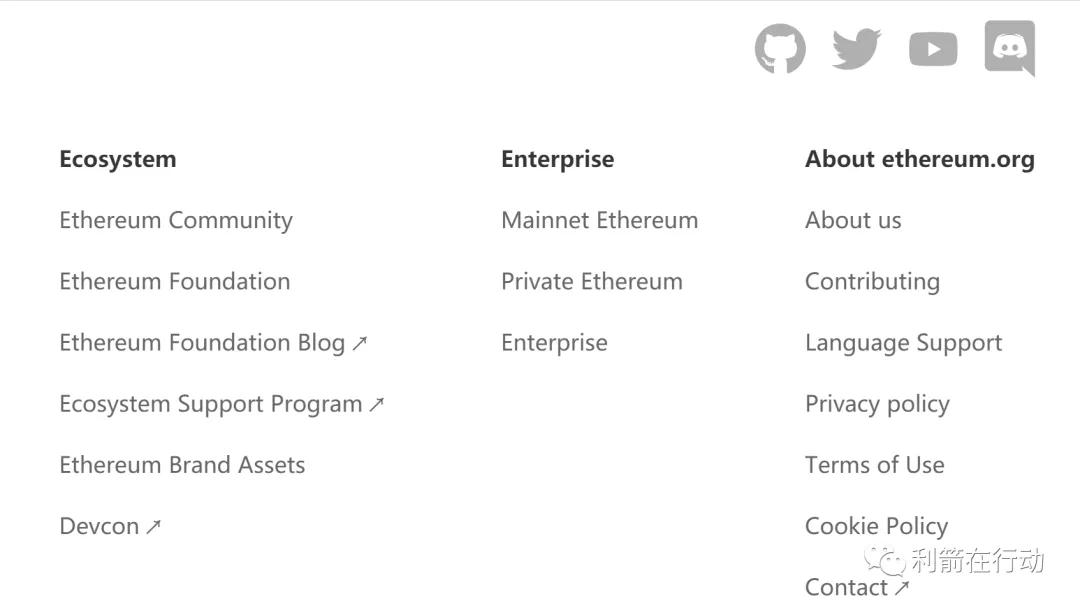
Task: Visit the Ethereum Foundation link
Action: point(175,281)
